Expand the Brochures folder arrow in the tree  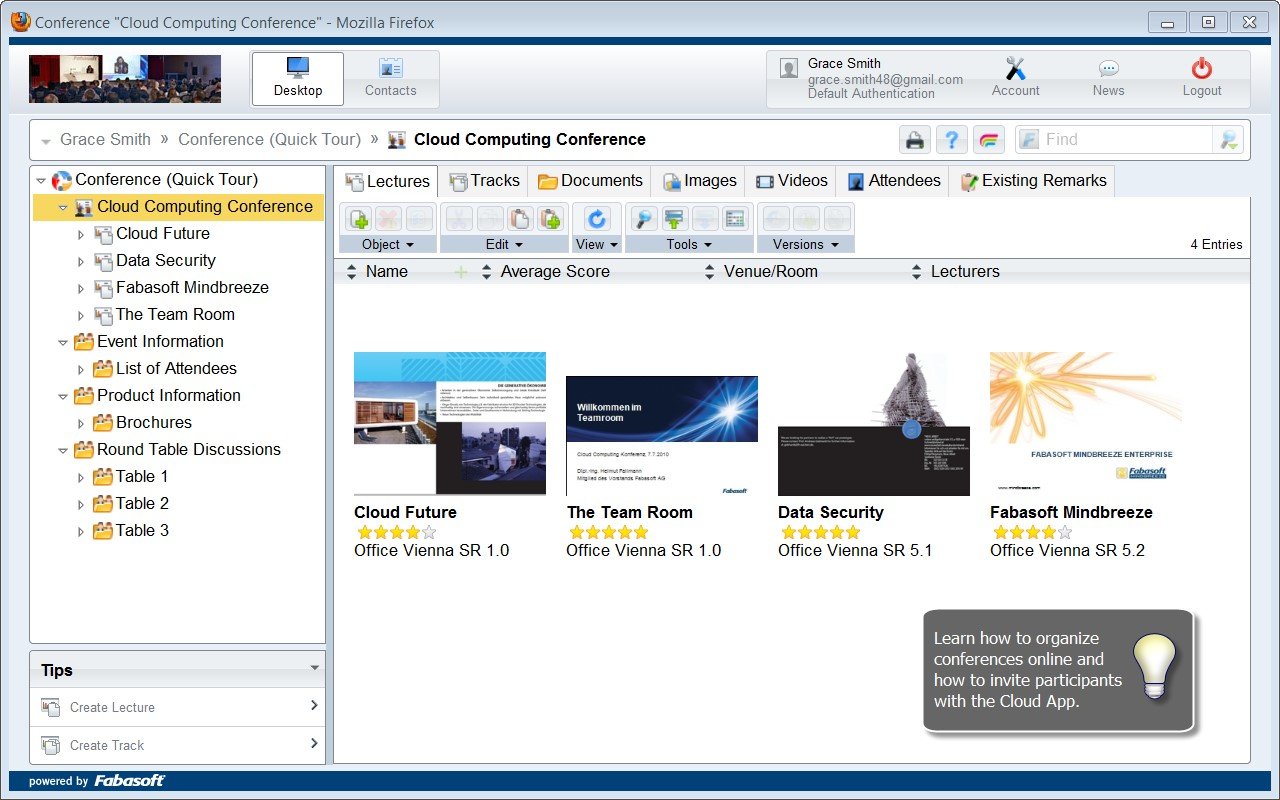[x=82, y=423]
